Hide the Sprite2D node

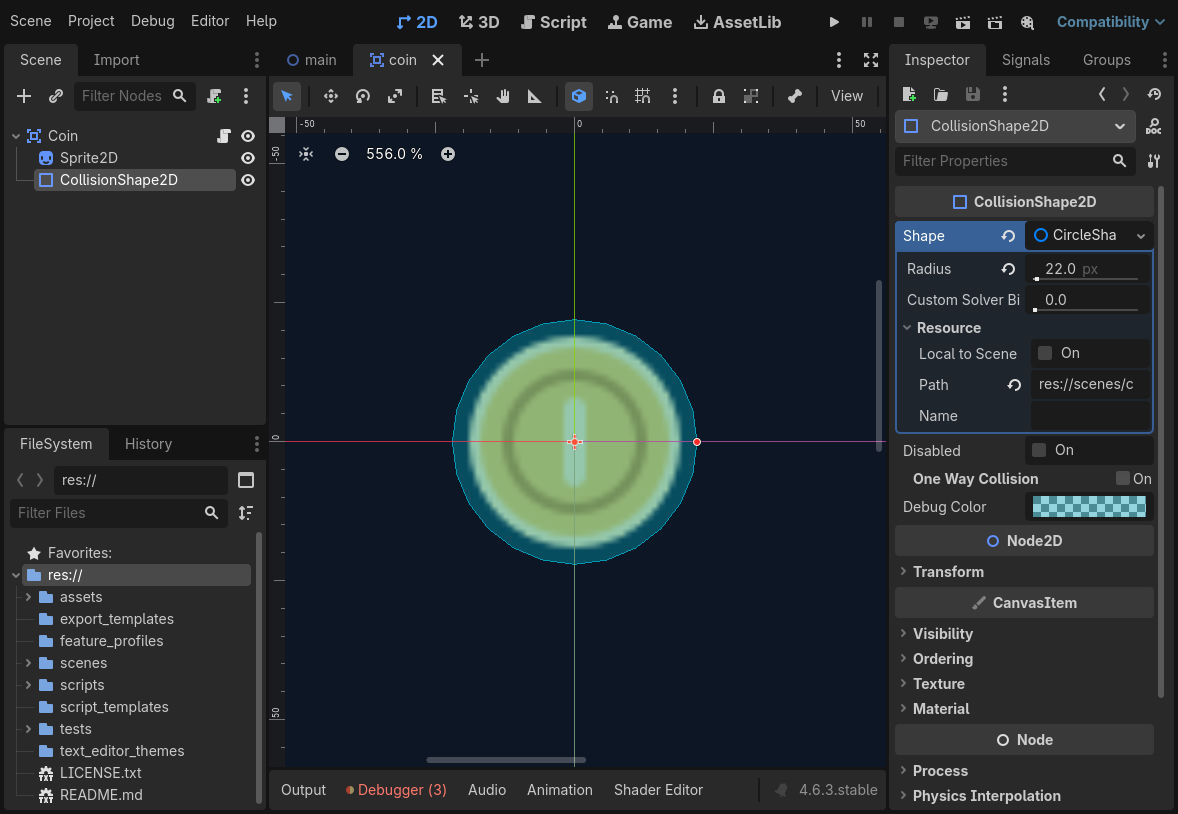point(248,158)
